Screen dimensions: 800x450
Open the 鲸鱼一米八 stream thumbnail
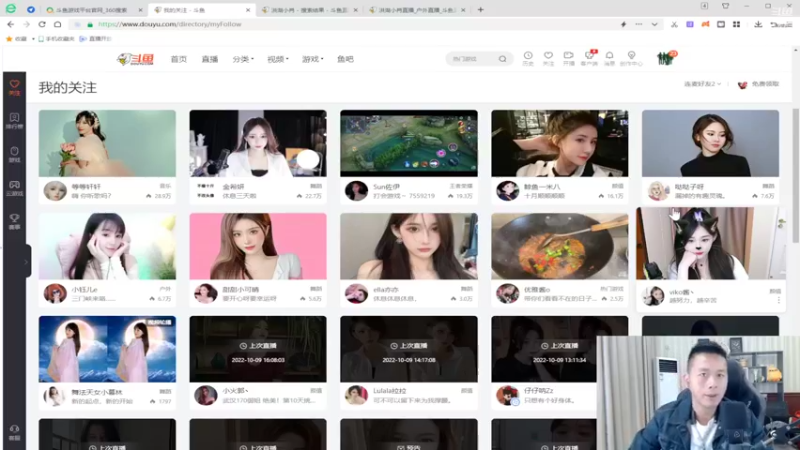(560, 143)
